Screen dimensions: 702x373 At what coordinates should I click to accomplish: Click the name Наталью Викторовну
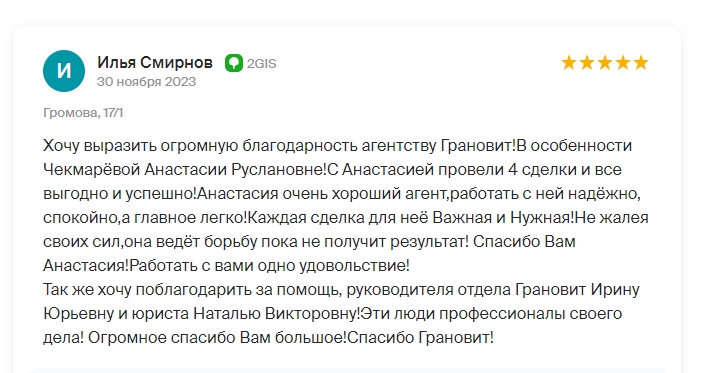point(275,313)
